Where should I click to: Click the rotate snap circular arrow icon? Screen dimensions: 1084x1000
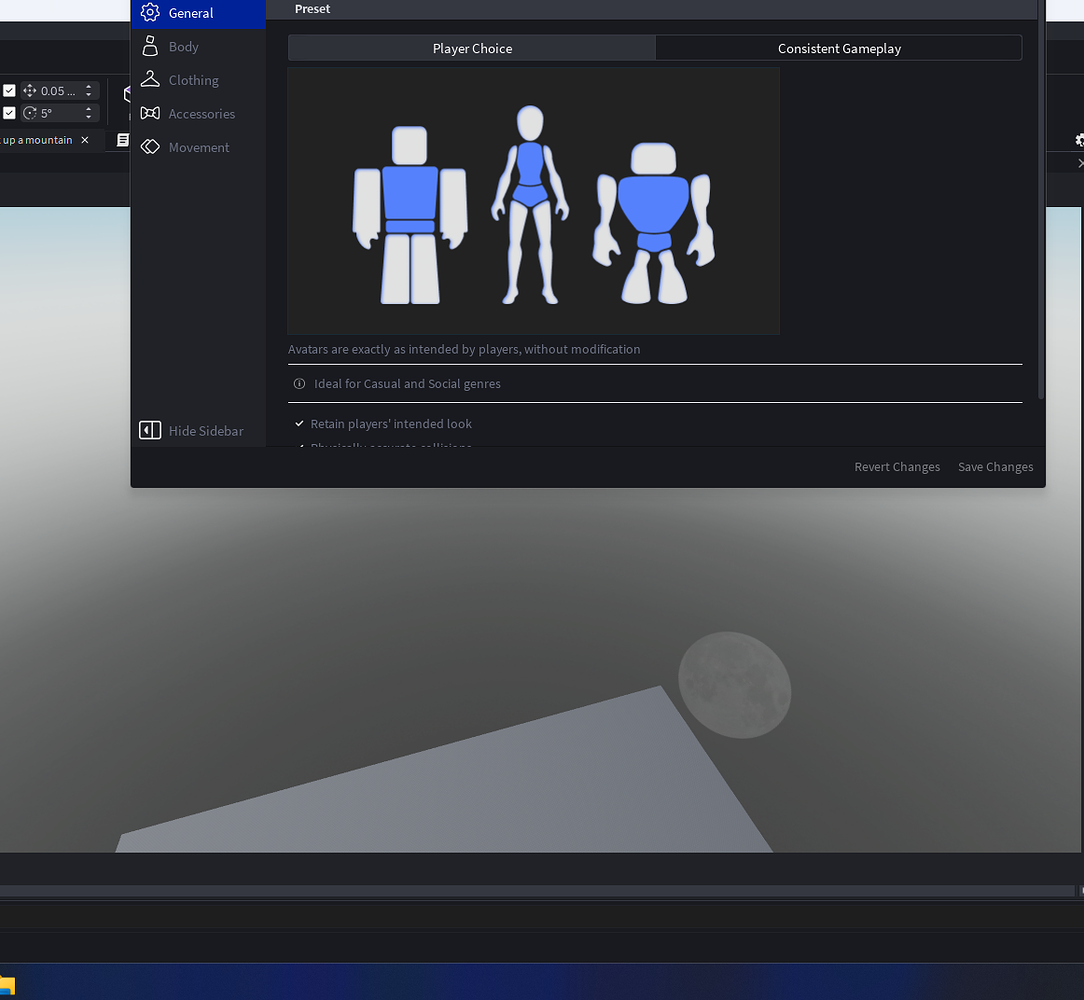pyautogui.click(x=30, y=113)
